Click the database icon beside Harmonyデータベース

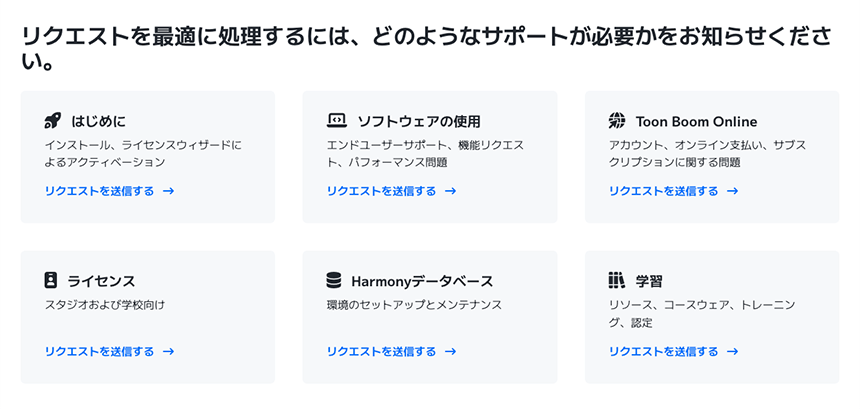coord(333,281)
